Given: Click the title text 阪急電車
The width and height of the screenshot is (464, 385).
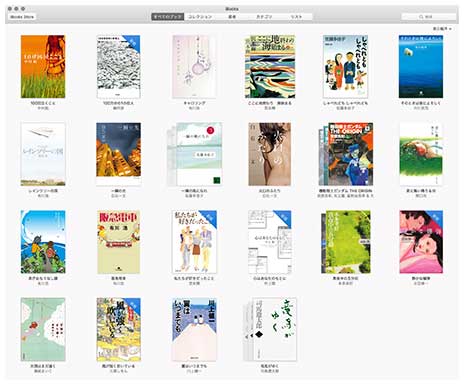Looking at the screenshot, I should [x=118, y=278].
